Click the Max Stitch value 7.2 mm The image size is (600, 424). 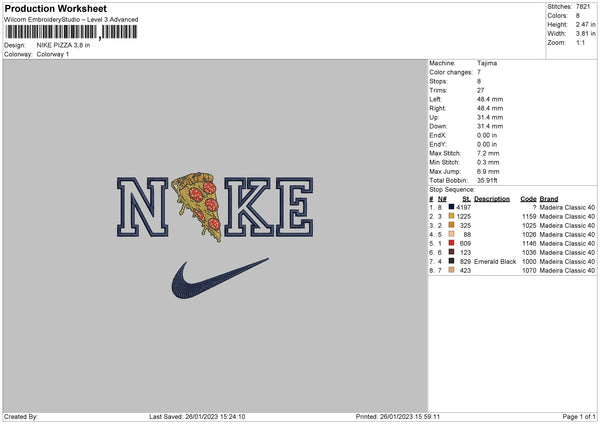click(x=488, y=153)
